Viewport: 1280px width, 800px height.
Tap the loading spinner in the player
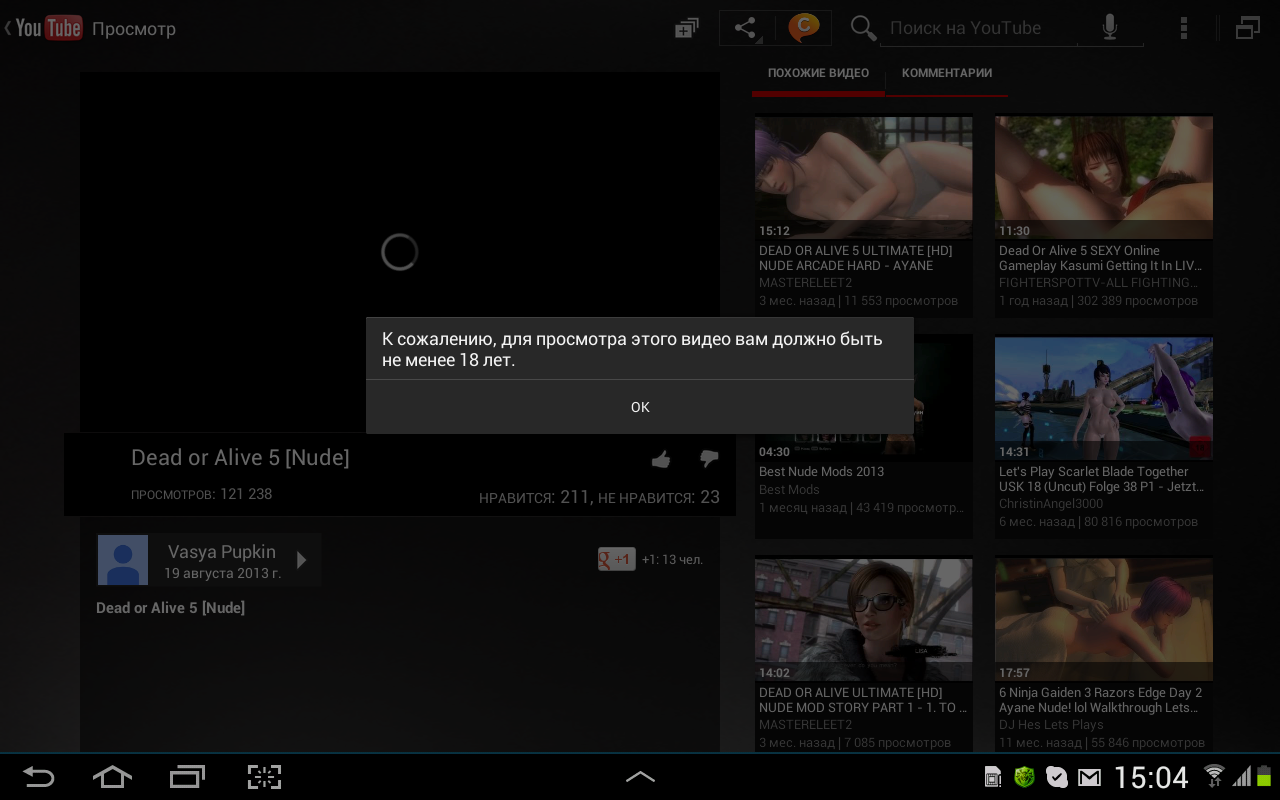pyautogui.click(x=399, y=252)
